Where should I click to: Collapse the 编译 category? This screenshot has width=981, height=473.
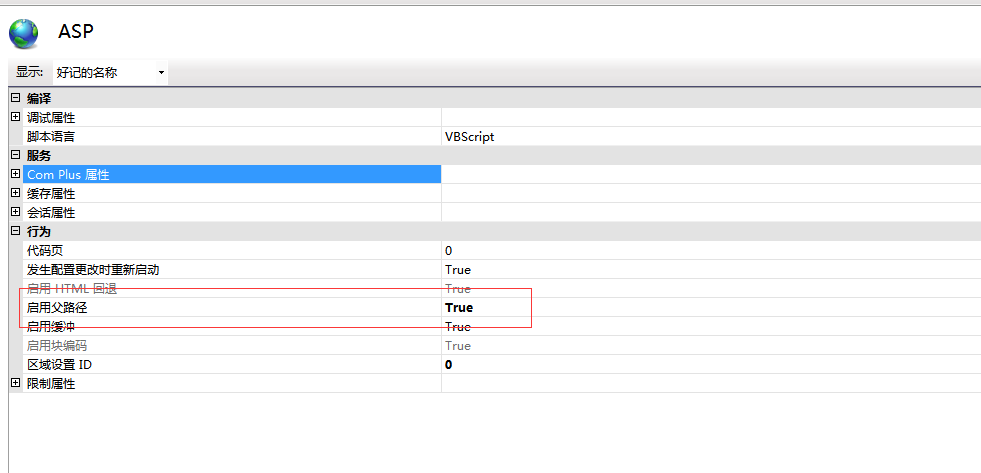[16, 98]
